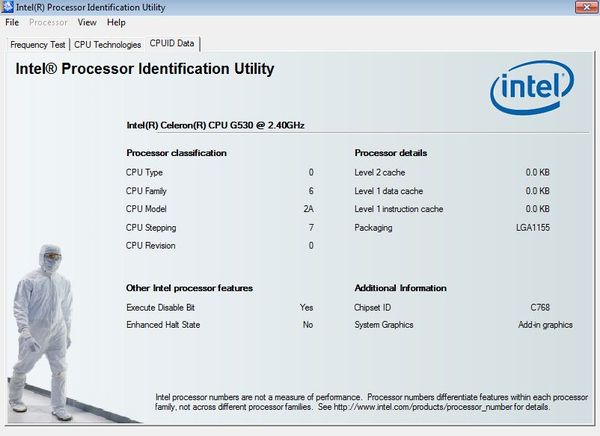Screen dimensions: 600x436
Task: Click the Add-in graphics value
Action: pos(545,325)
